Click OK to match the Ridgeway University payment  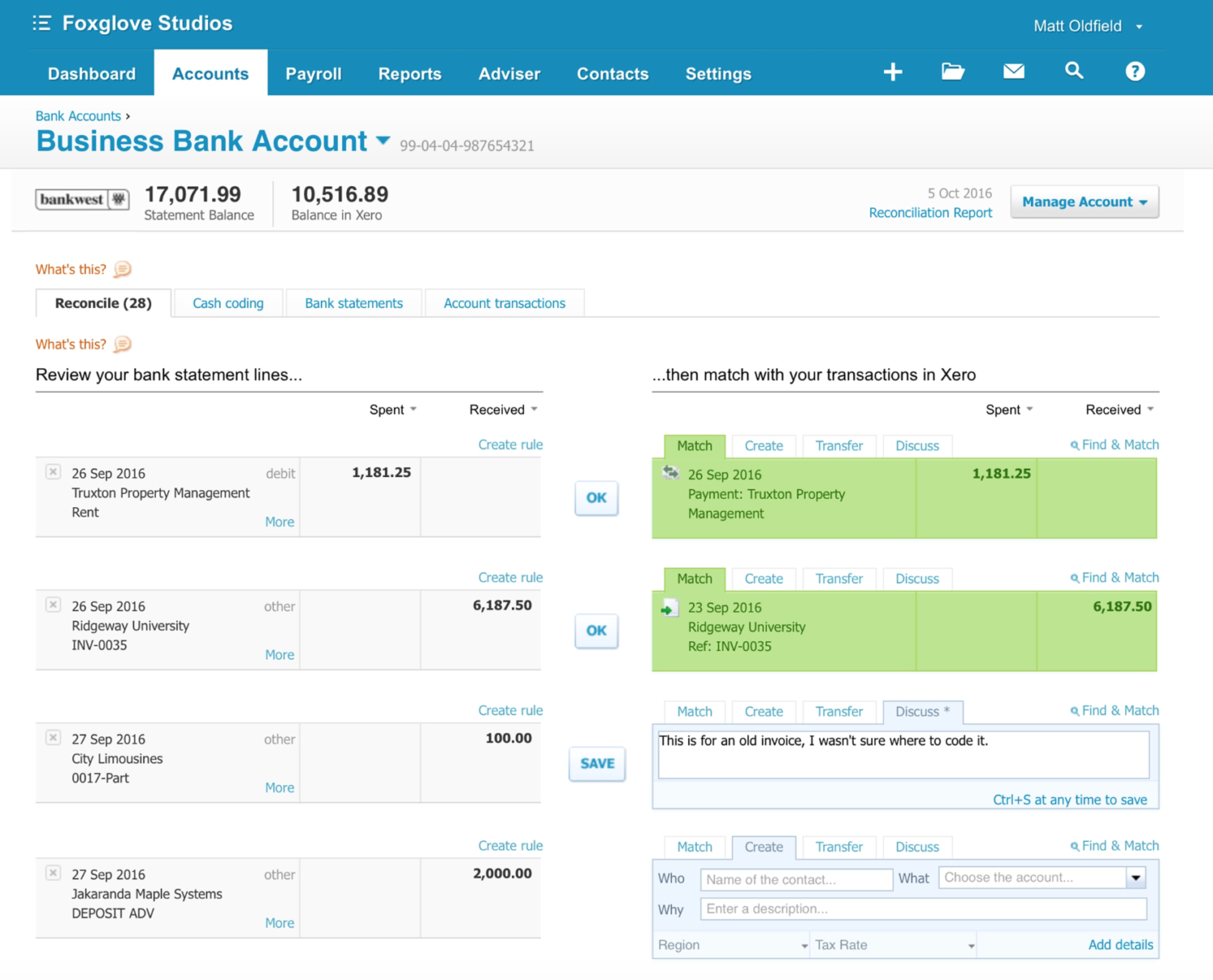click(596, 631)
